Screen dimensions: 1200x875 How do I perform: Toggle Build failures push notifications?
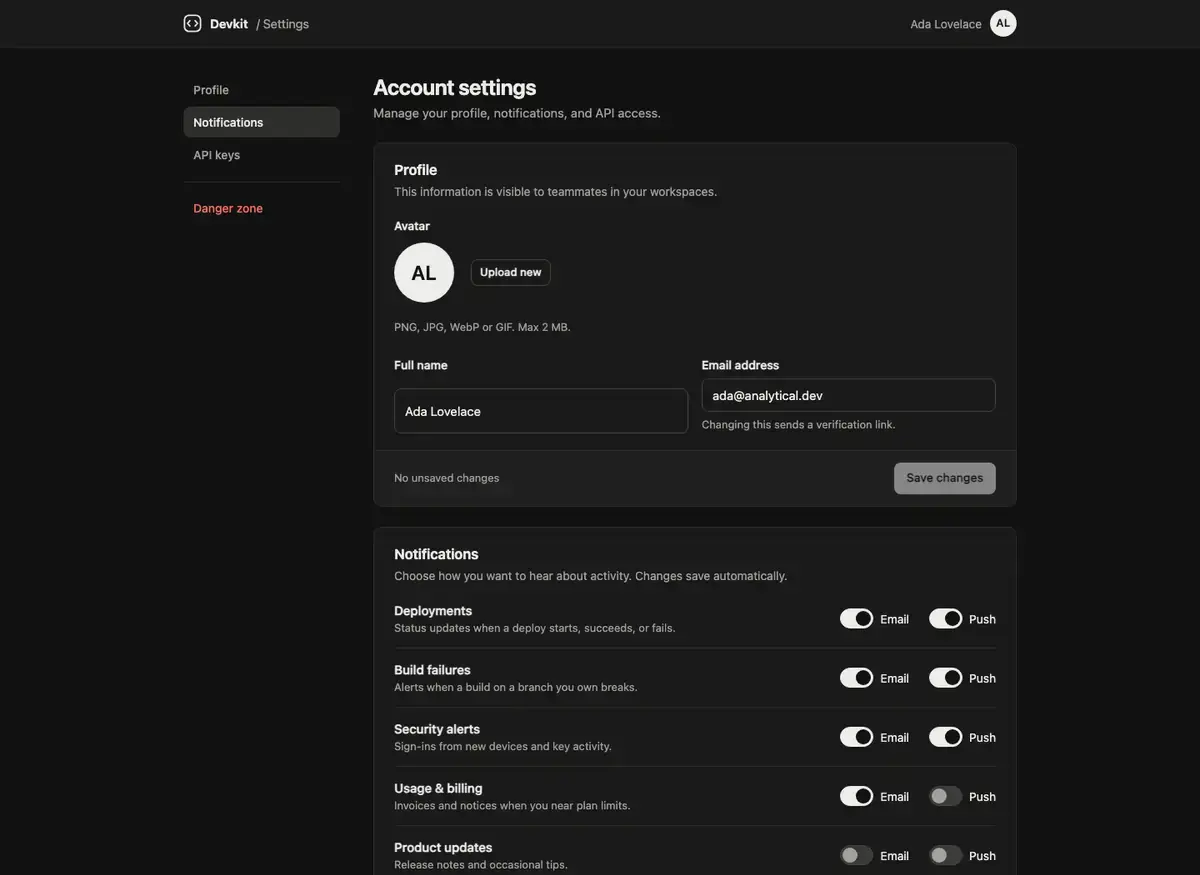click(x=945, y=678)
